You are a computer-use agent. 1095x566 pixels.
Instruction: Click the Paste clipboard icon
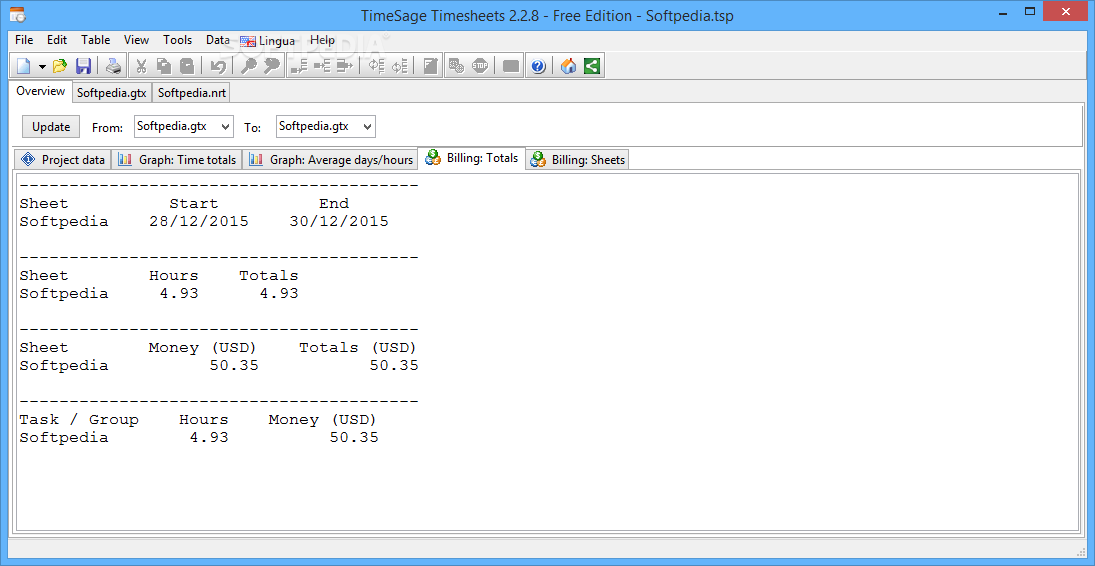coord(187,66)
